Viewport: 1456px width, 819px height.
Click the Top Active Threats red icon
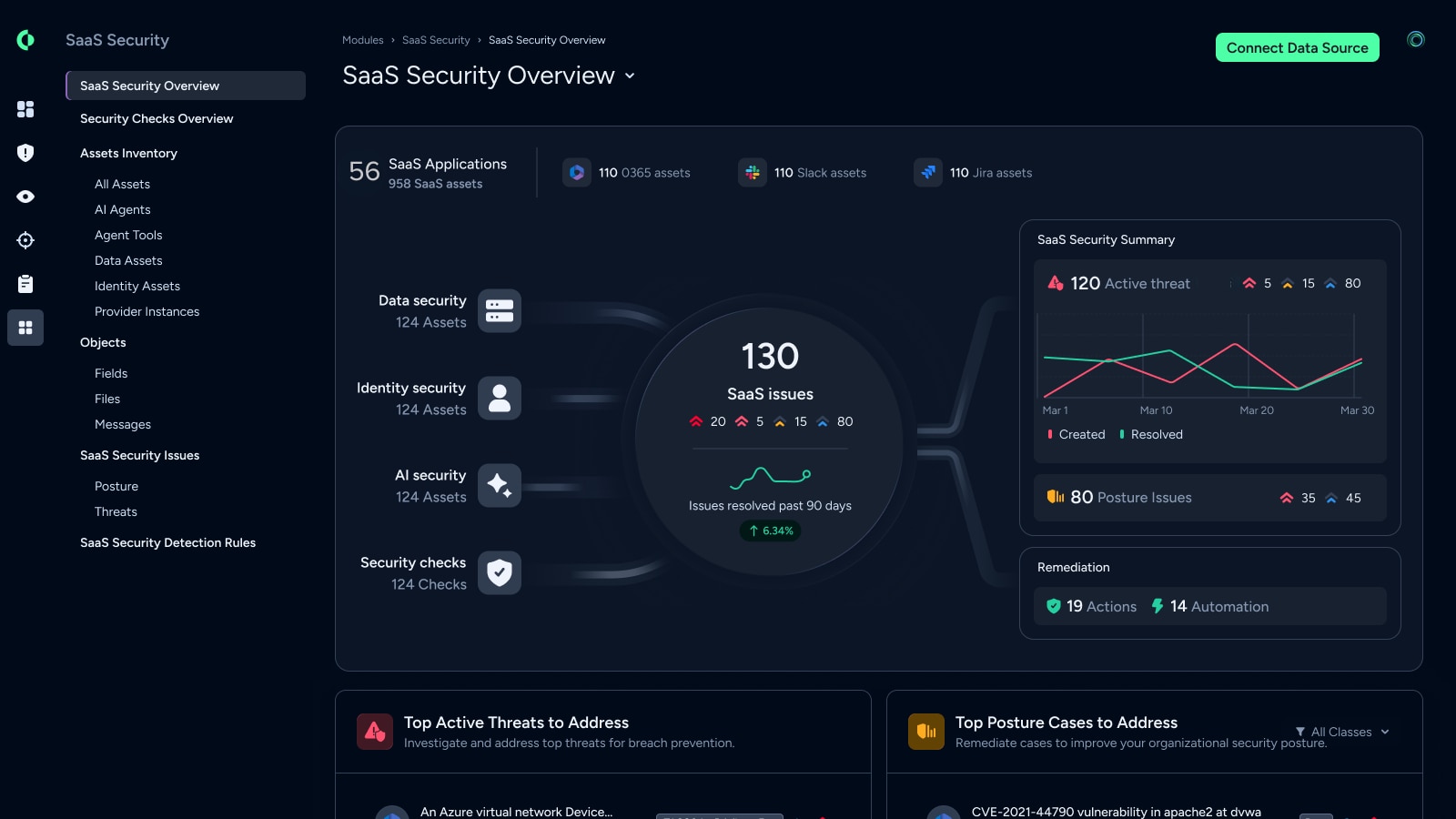point(375,732)
